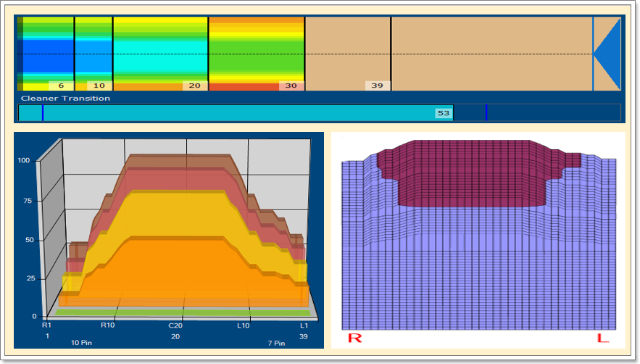Click the red R label under the cross-section
The height and width of the screenshot is (364, 640).
click(x=355, y=338)
